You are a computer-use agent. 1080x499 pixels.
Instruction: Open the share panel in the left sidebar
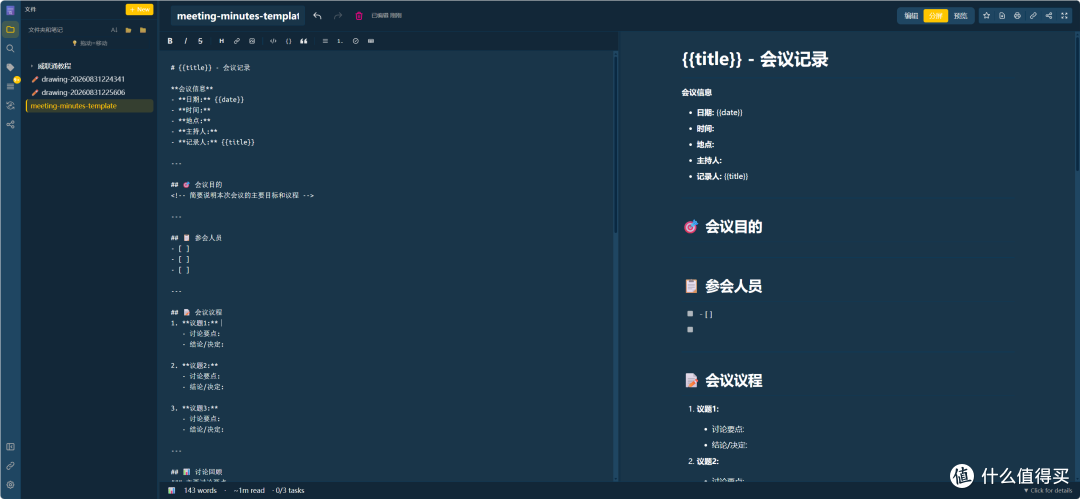point(10,125)
